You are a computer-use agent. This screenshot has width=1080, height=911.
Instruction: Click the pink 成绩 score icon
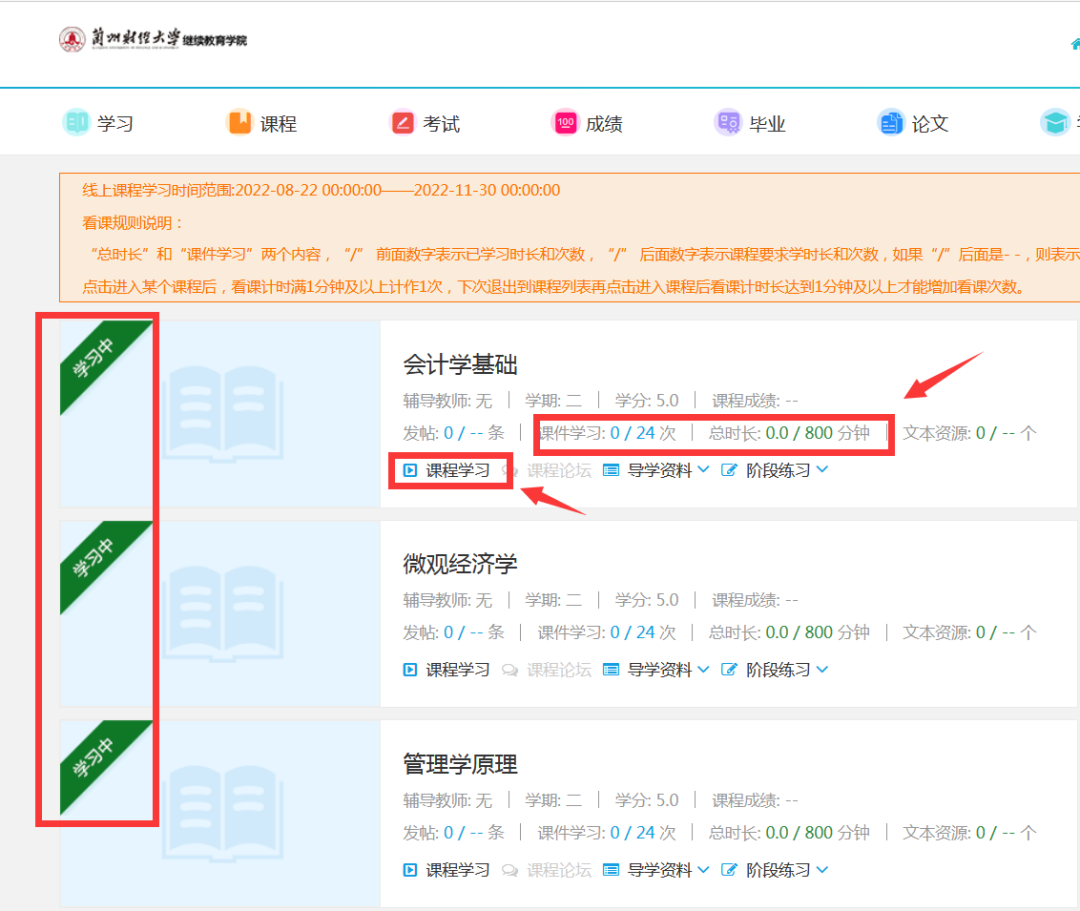565,123
